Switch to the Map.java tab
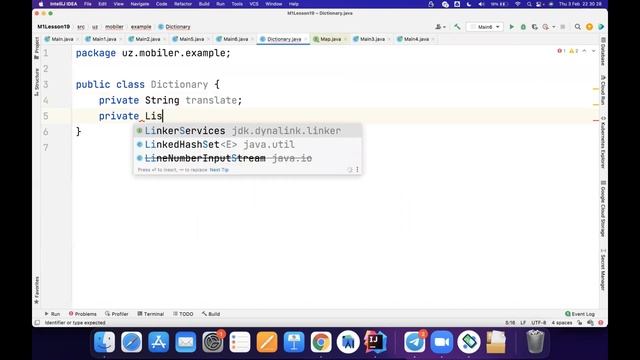 pyautogui.click(x=330, y=39)
